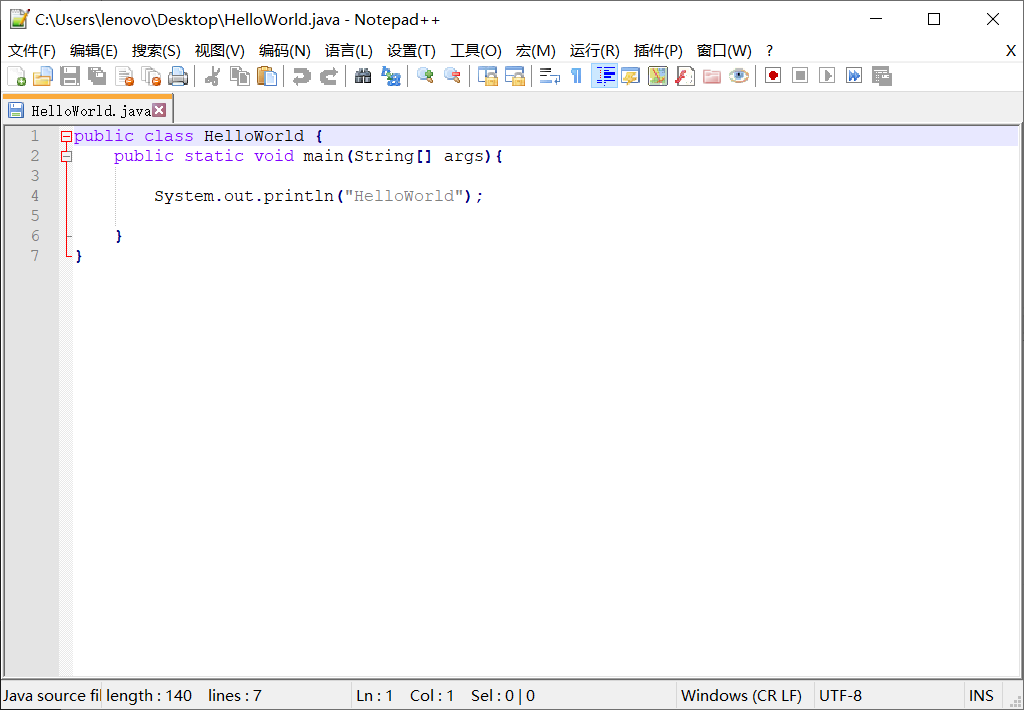The width and height of the screenshot is (1024, 710).
Task: Click the Paste toolbar button
Action: click(x=267, y=76)
